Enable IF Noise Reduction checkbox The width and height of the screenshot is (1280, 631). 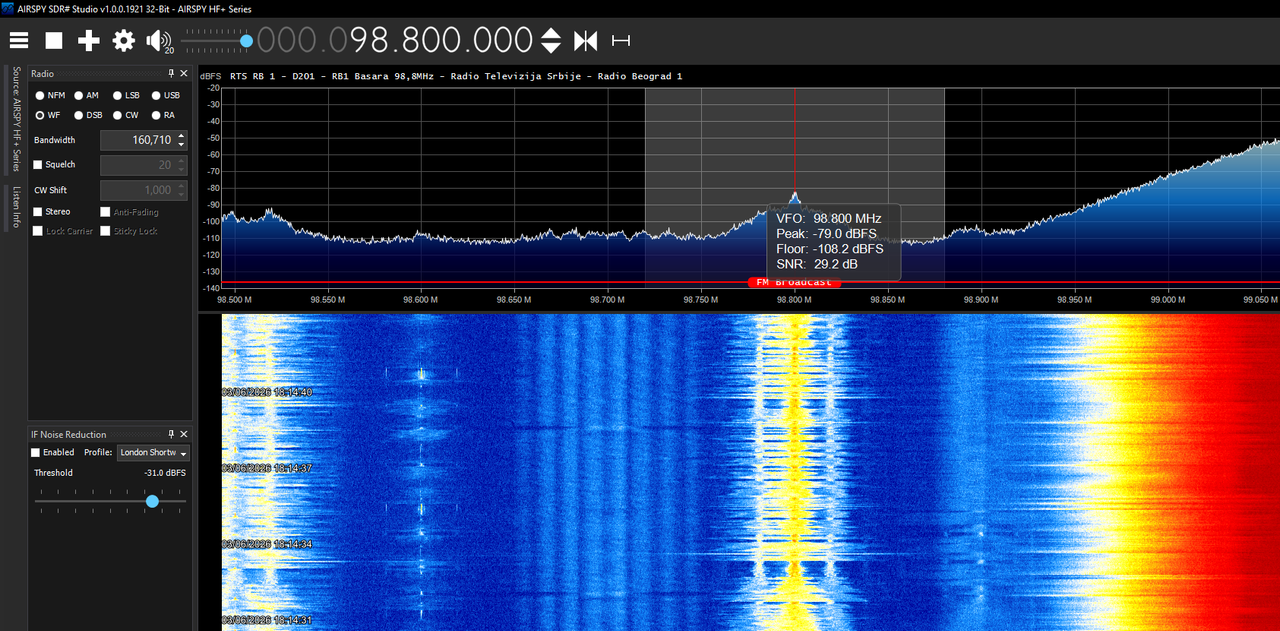pos(36,453)
